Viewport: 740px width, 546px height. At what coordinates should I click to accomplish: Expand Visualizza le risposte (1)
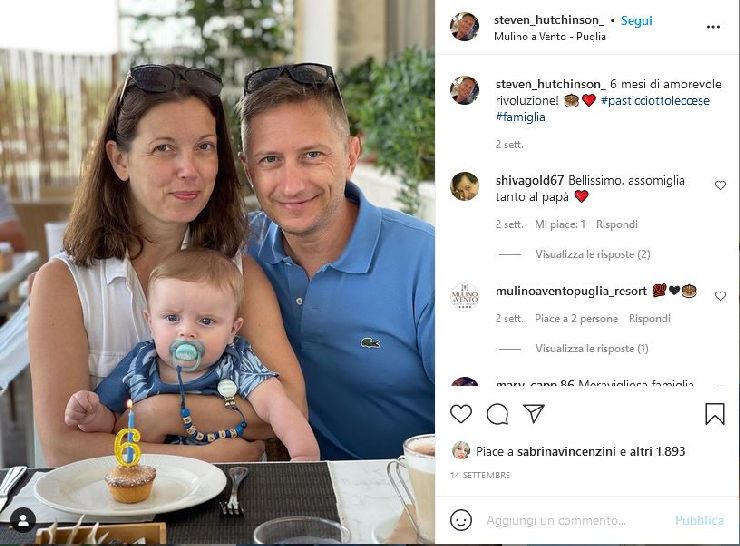(x=591, y=349)
